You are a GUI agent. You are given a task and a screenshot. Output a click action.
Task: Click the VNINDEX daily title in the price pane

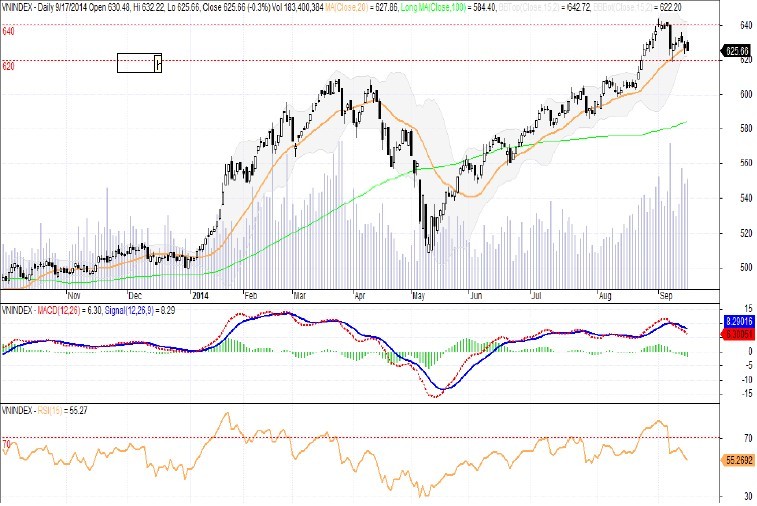coord(40,8)
